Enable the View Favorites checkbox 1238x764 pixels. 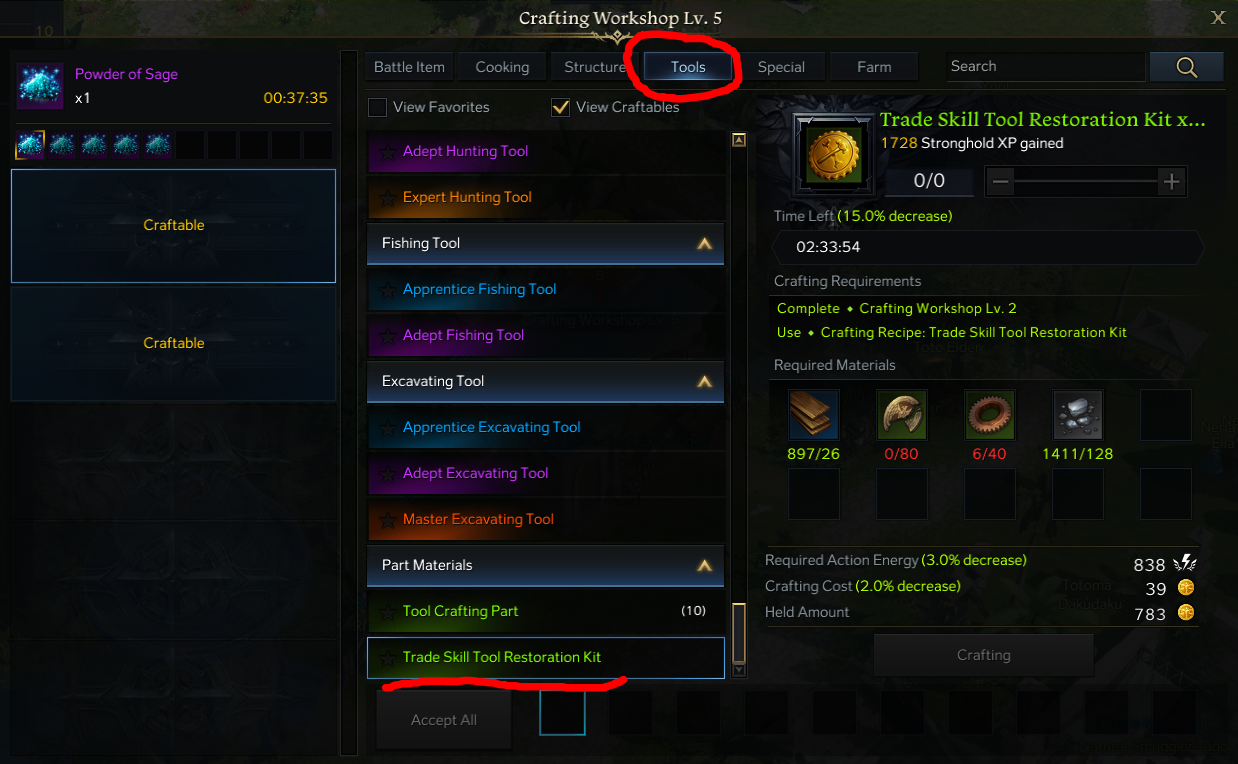coord(378,107)
